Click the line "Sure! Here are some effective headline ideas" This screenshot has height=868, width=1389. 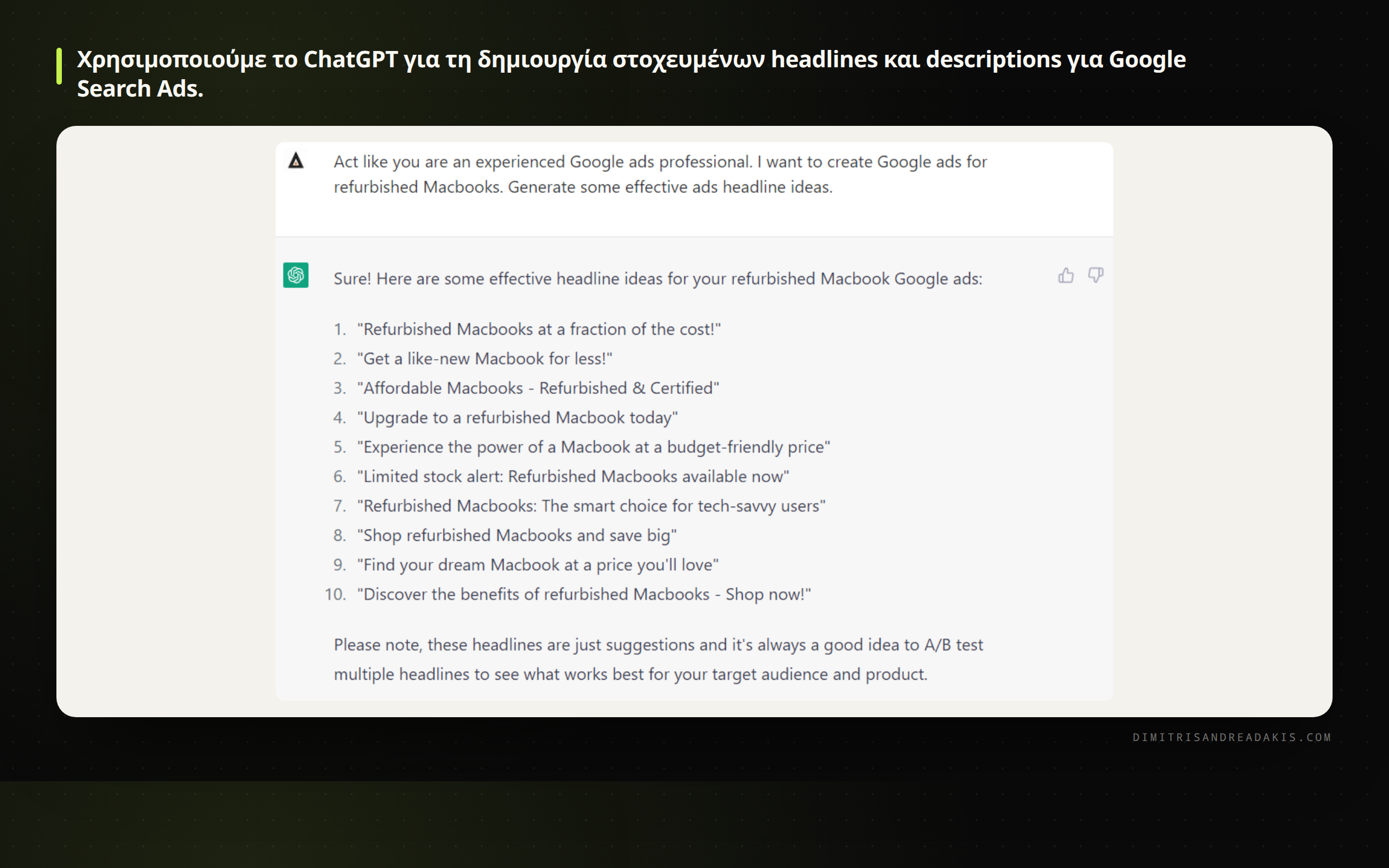658,279
